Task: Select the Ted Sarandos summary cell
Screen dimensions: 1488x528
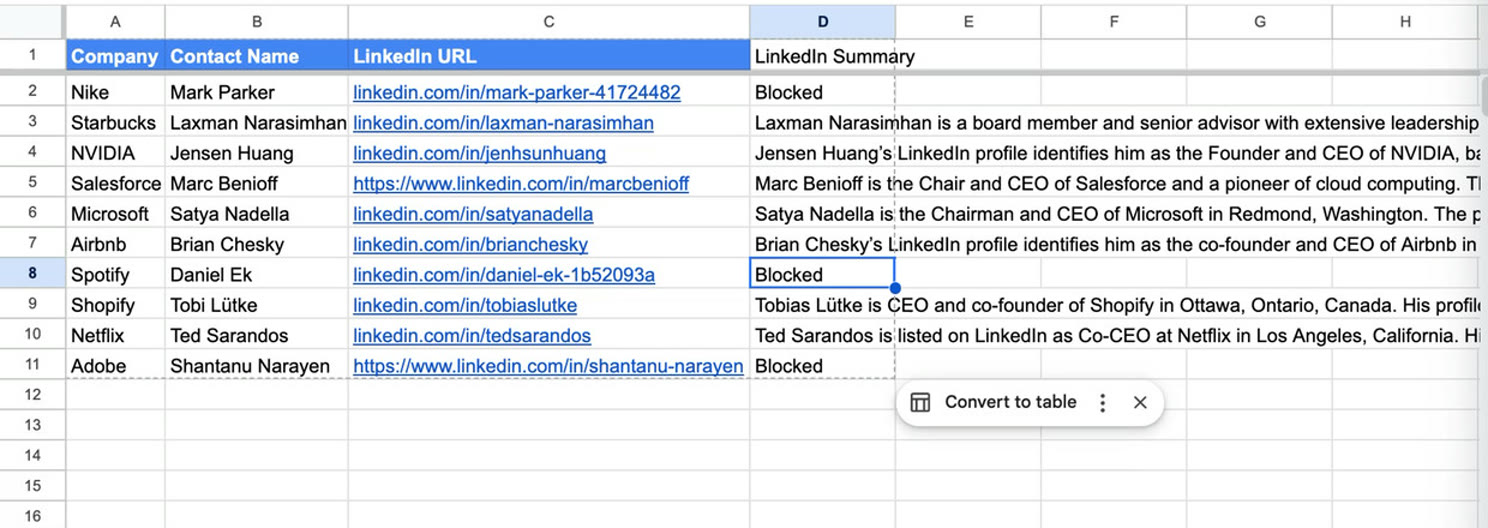Action: click(822, 336)
